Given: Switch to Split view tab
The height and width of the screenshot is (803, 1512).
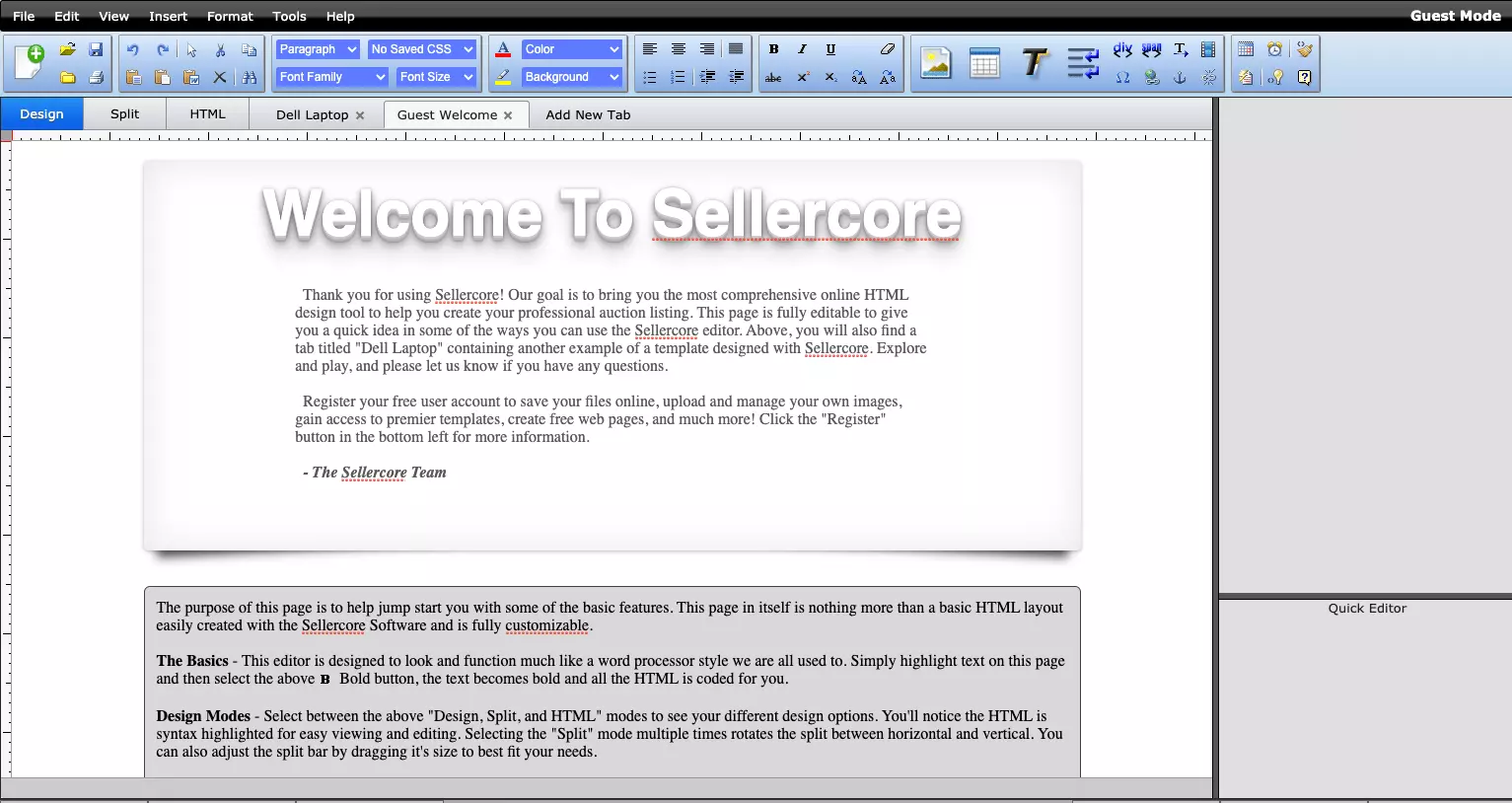Looking at the screenshot, I should coord(124,113).
